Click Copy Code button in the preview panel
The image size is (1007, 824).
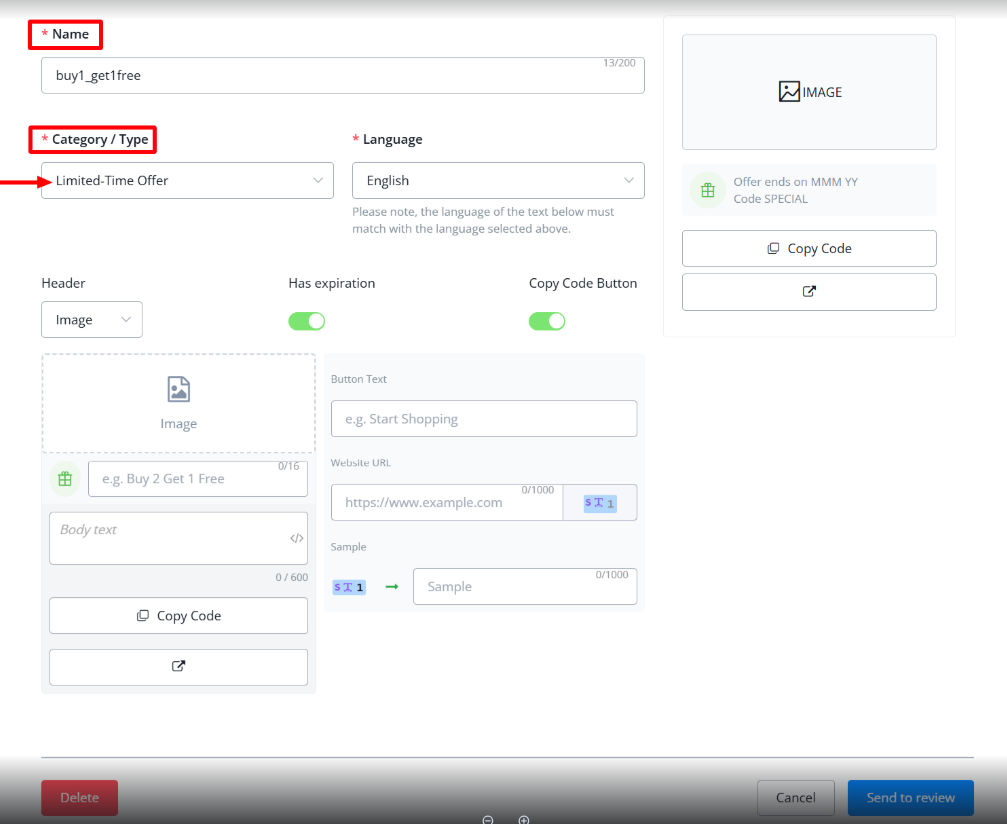(809, 249)
